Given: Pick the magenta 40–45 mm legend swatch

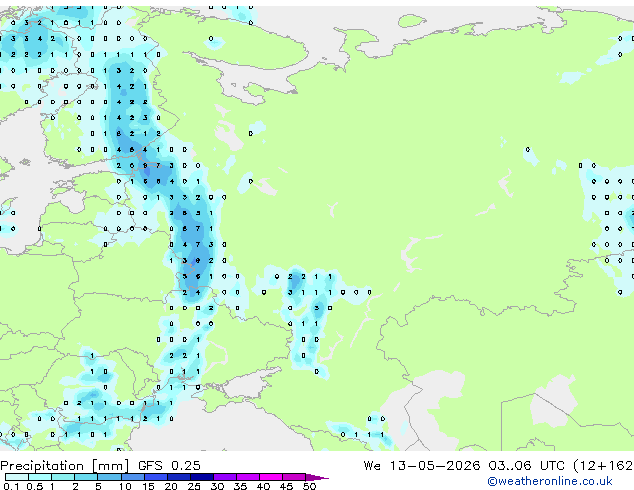Looking at the screenshot, I should click(x=271, y=477).
